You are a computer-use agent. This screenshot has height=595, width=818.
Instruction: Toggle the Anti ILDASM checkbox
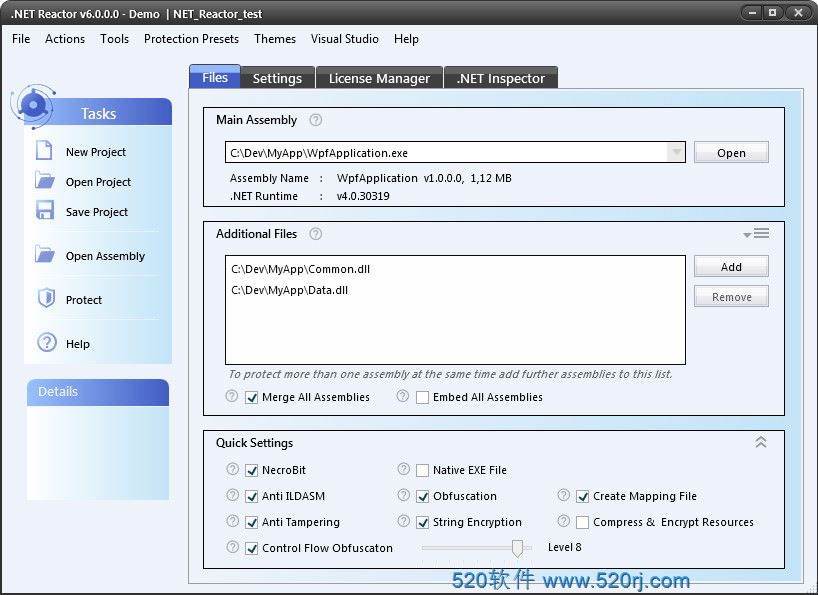click(x=251, y=496)
